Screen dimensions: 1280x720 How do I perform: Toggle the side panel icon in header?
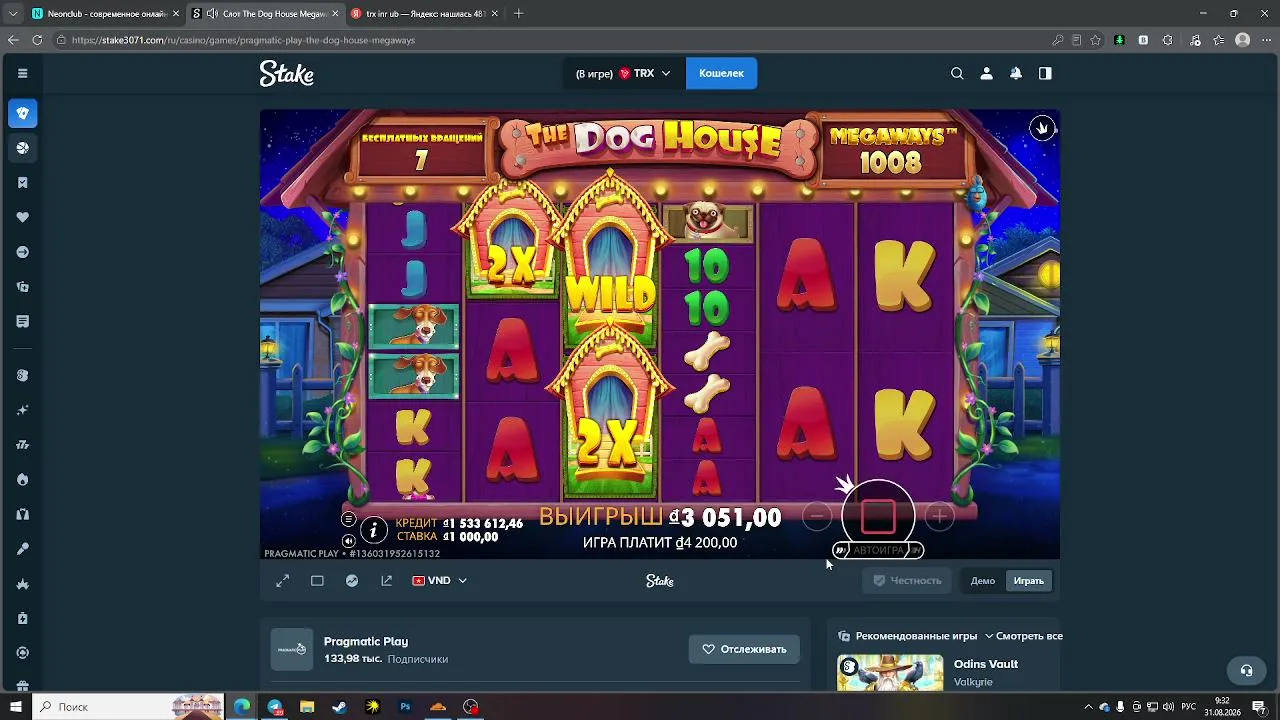point(1045,73)
